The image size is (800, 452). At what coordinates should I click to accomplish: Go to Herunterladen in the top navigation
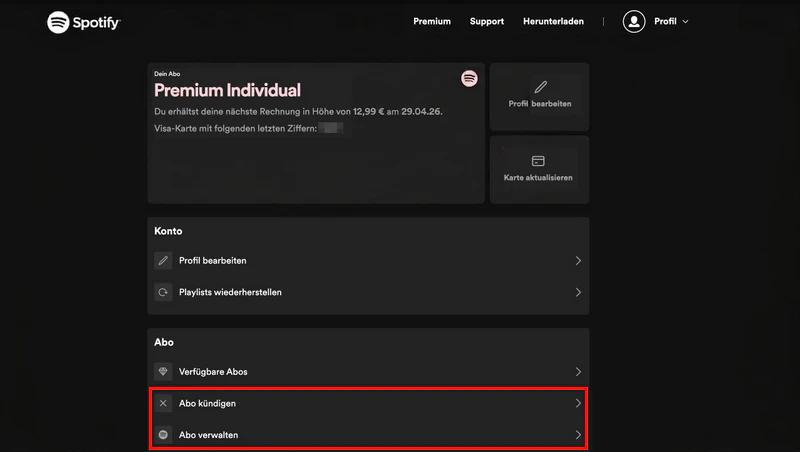(x=553, y=21)
